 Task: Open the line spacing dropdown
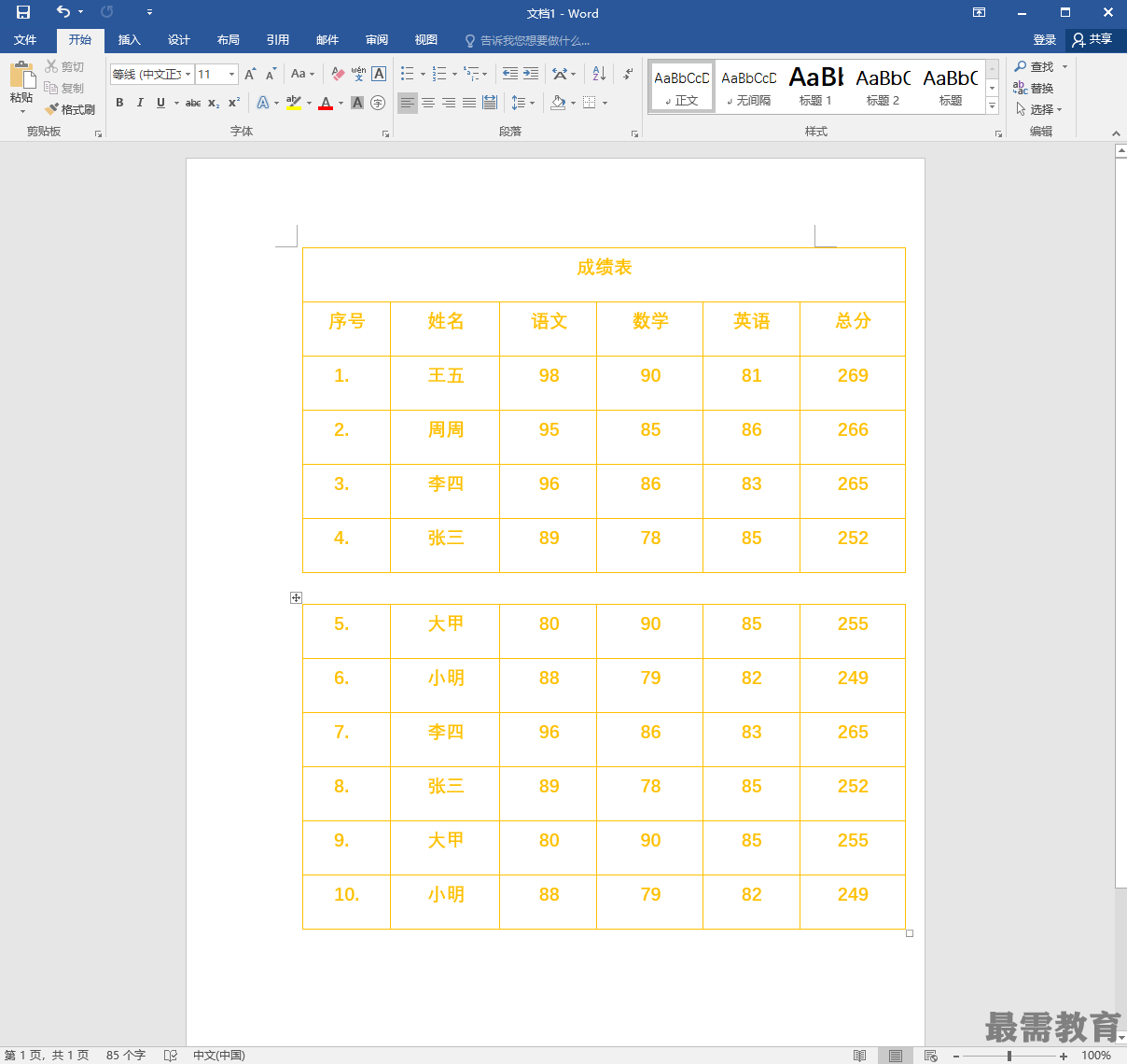tap(522, 103)
